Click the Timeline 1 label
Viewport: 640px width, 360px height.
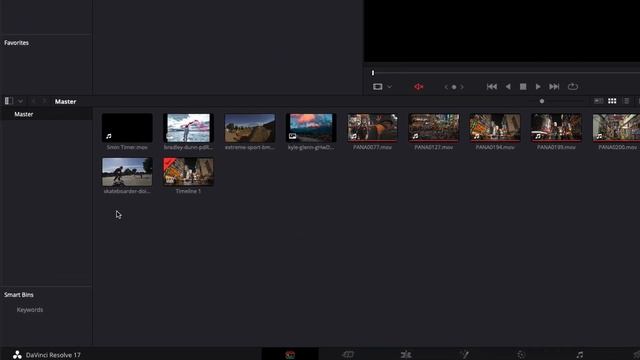(x=188, y=191)
